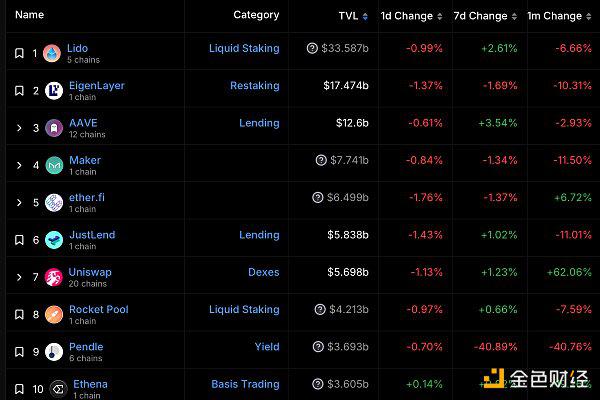Sort by the 7d Change column header
Viewport: 600px width, 400px height.
(x=485, y=16)
